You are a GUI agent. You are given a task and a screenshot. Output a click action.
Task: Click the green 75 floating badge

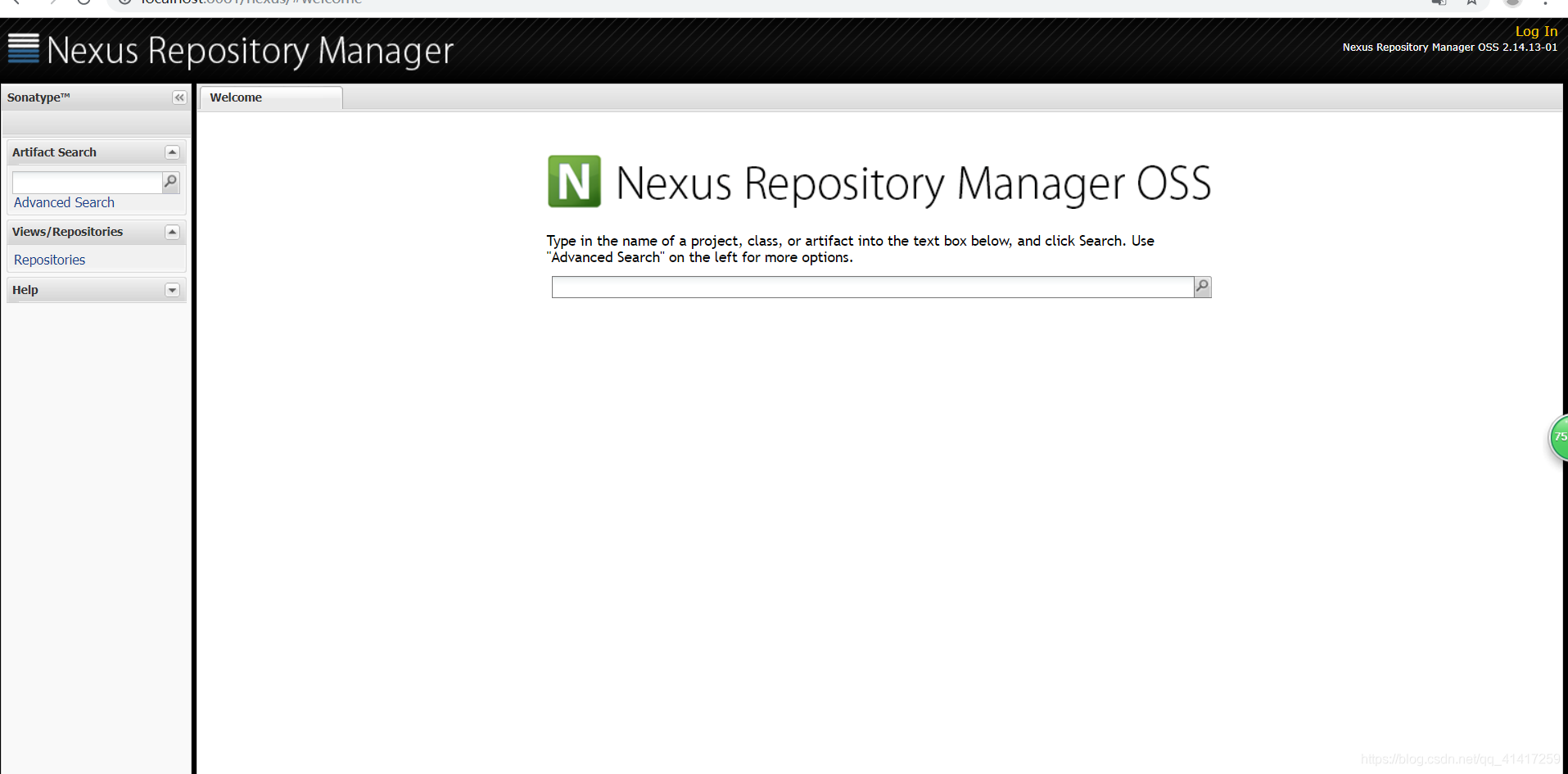[1559, 437]
